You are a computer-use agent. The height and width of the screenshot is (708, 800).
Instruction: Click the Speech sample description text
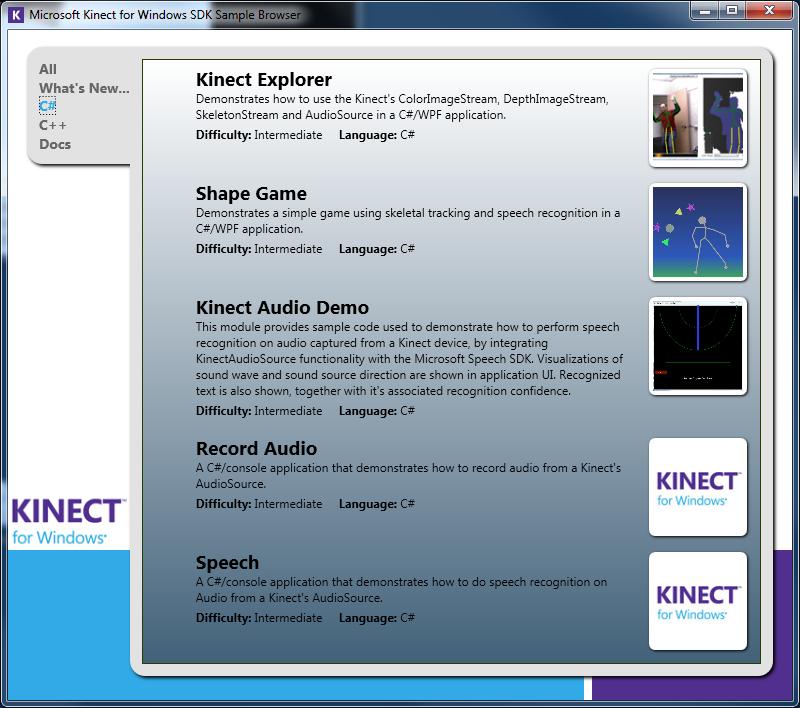(x=402, y=590)
